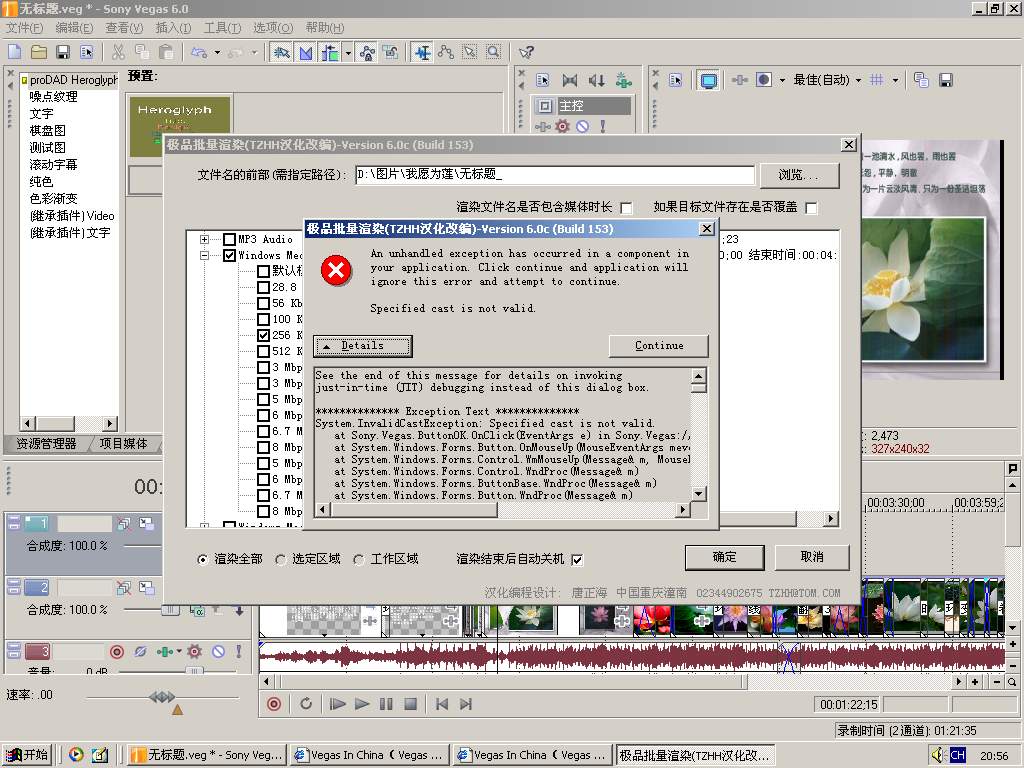Click the Copy icon in main toolbar
Image resolution: width=1024 pixels, height=768 pixels.
pos(142,52)
